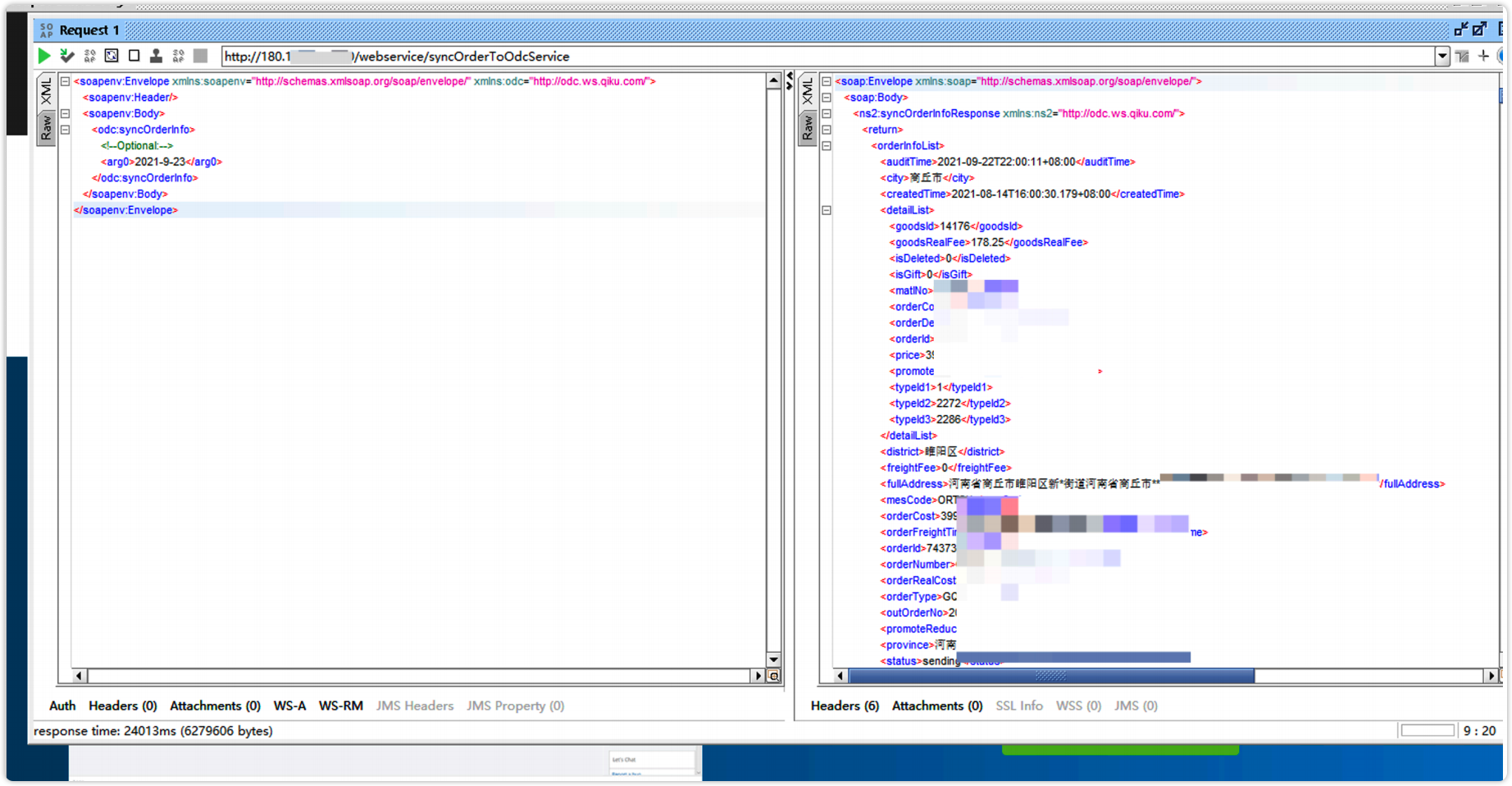Click the Optional comment line in request
The image size is (1512, 786).
pos(137,146)
